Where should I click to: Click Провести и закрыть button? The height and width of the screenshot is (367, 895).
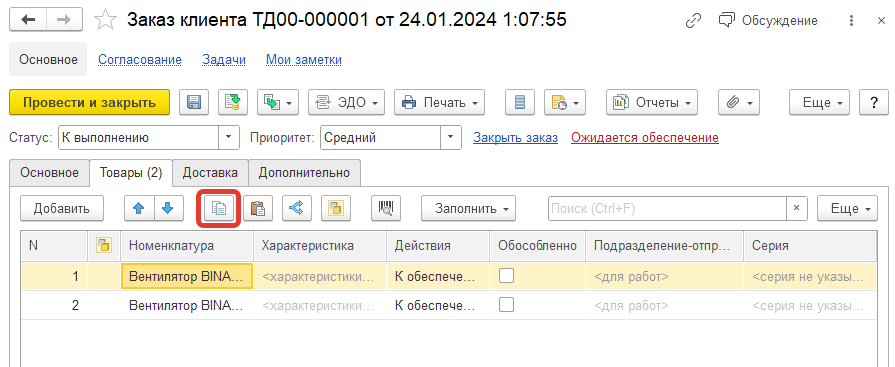[x=90, y=103]
